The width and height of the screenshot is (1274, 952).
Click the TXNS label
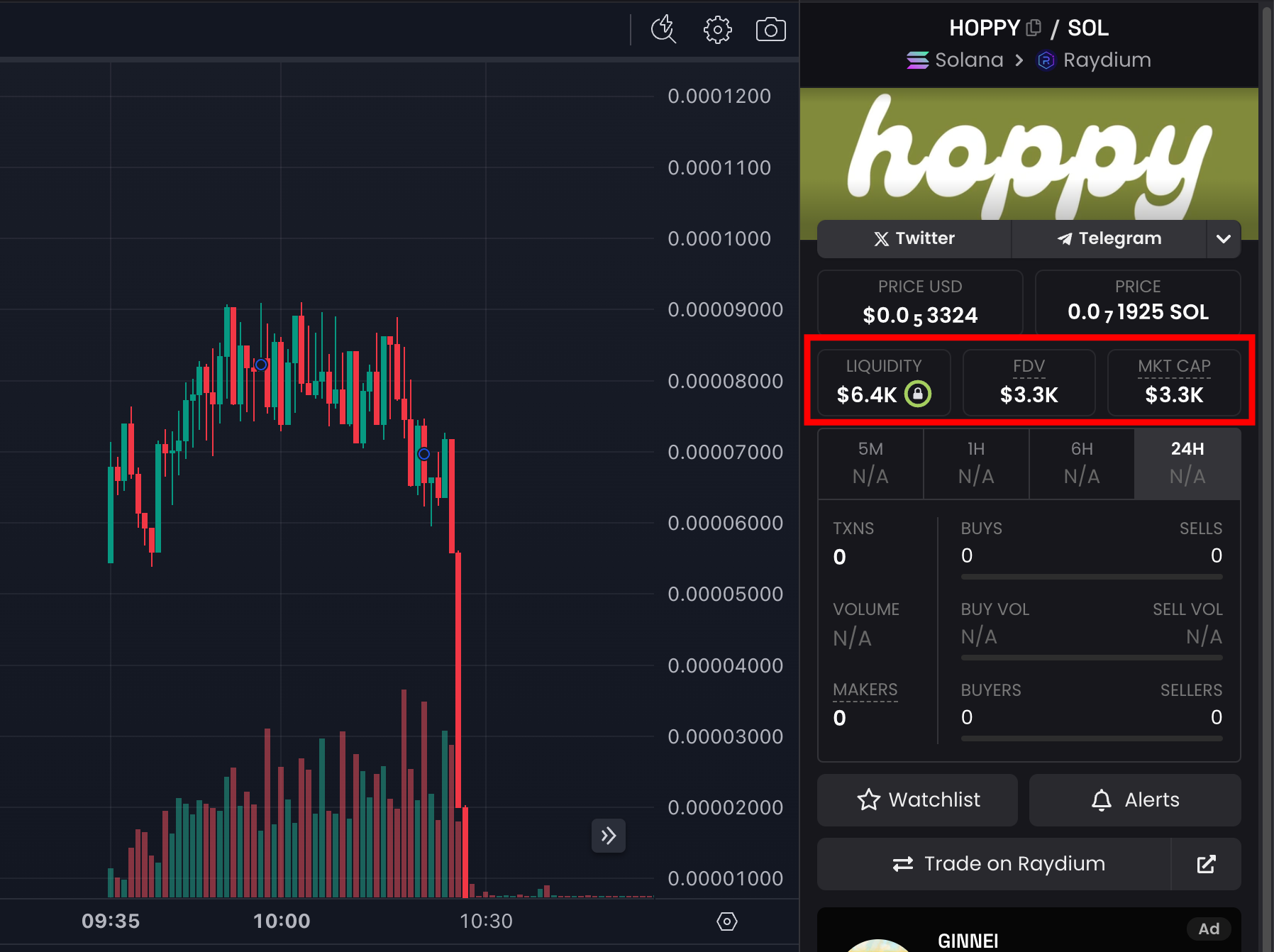click(x=853, y=528)
